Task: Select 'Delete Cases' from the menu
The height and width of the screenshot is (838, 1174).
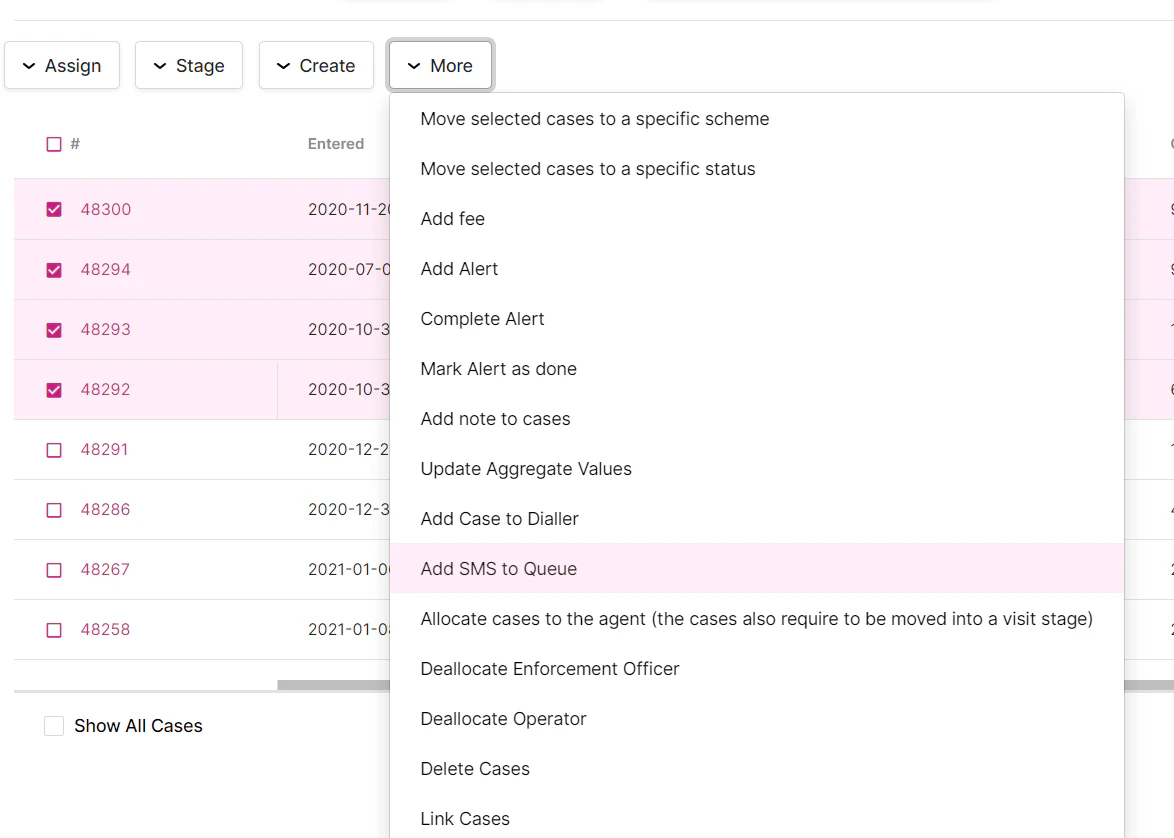Action: 474,768
